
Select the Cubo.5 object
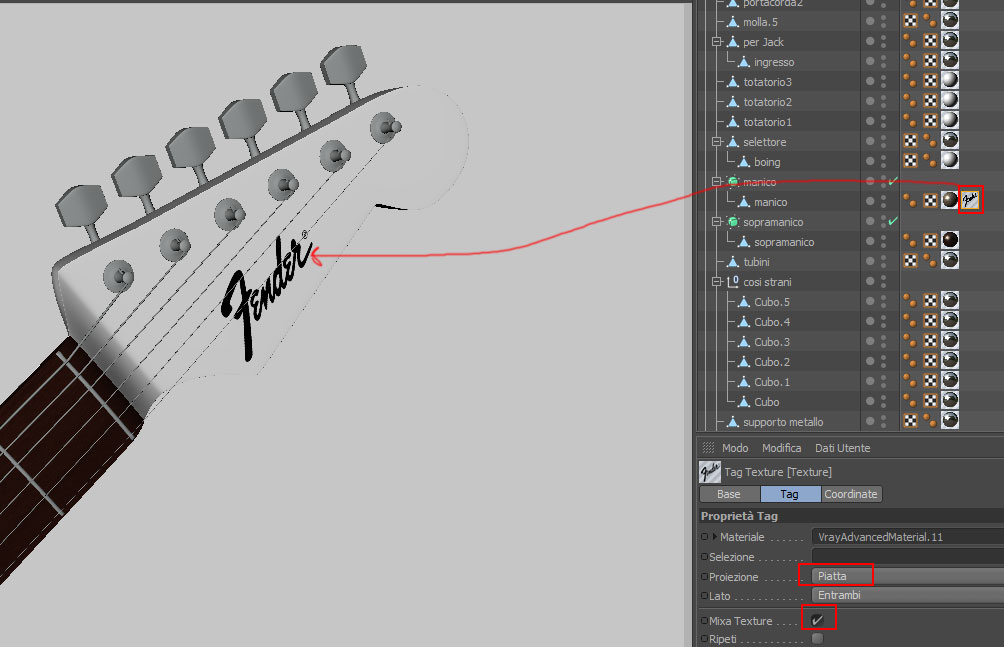pyautogui.click(x=772, y=302)
